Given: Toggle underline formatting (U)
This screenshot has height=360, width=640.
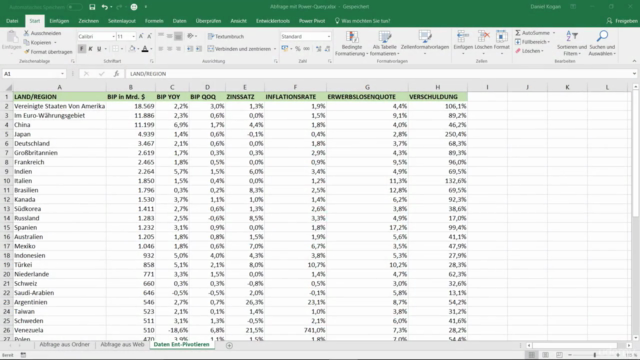Looking at the screenshot, I should (x=99, y=49).
